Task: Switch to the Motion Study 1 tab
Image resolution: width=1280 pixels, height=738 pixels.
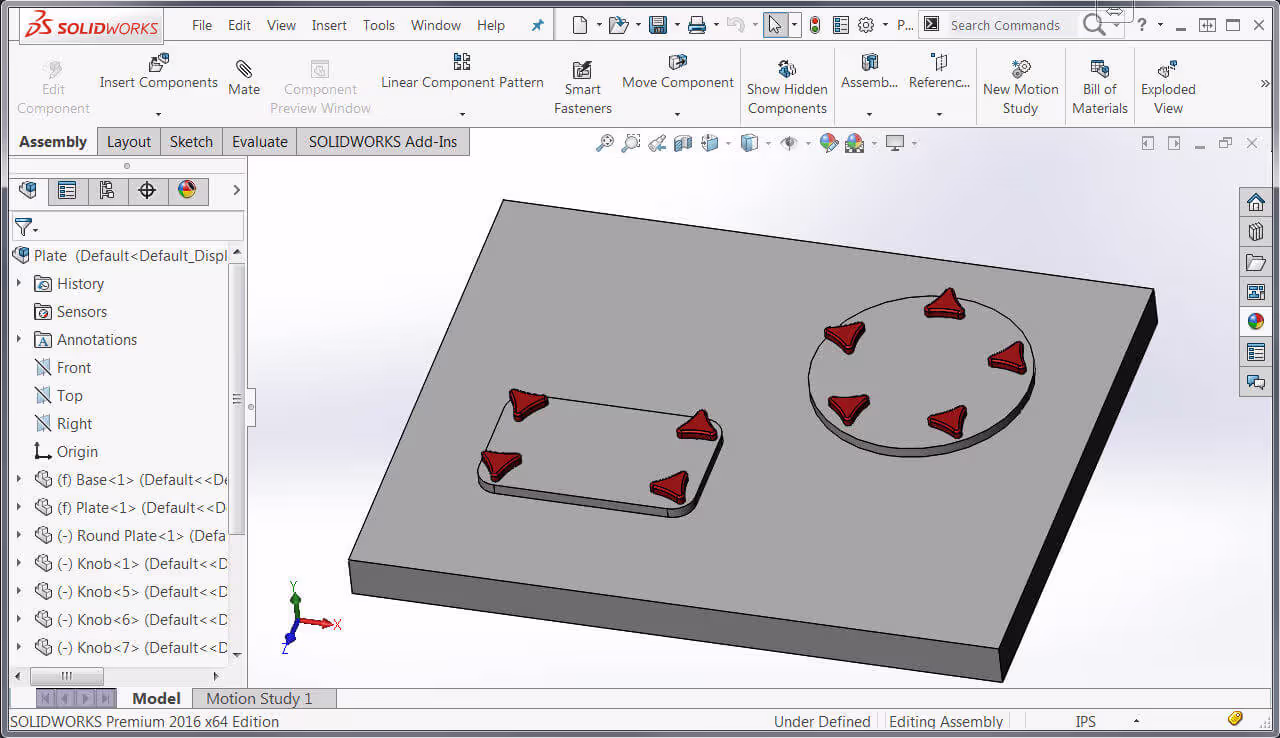Action: tap(260, 698)
